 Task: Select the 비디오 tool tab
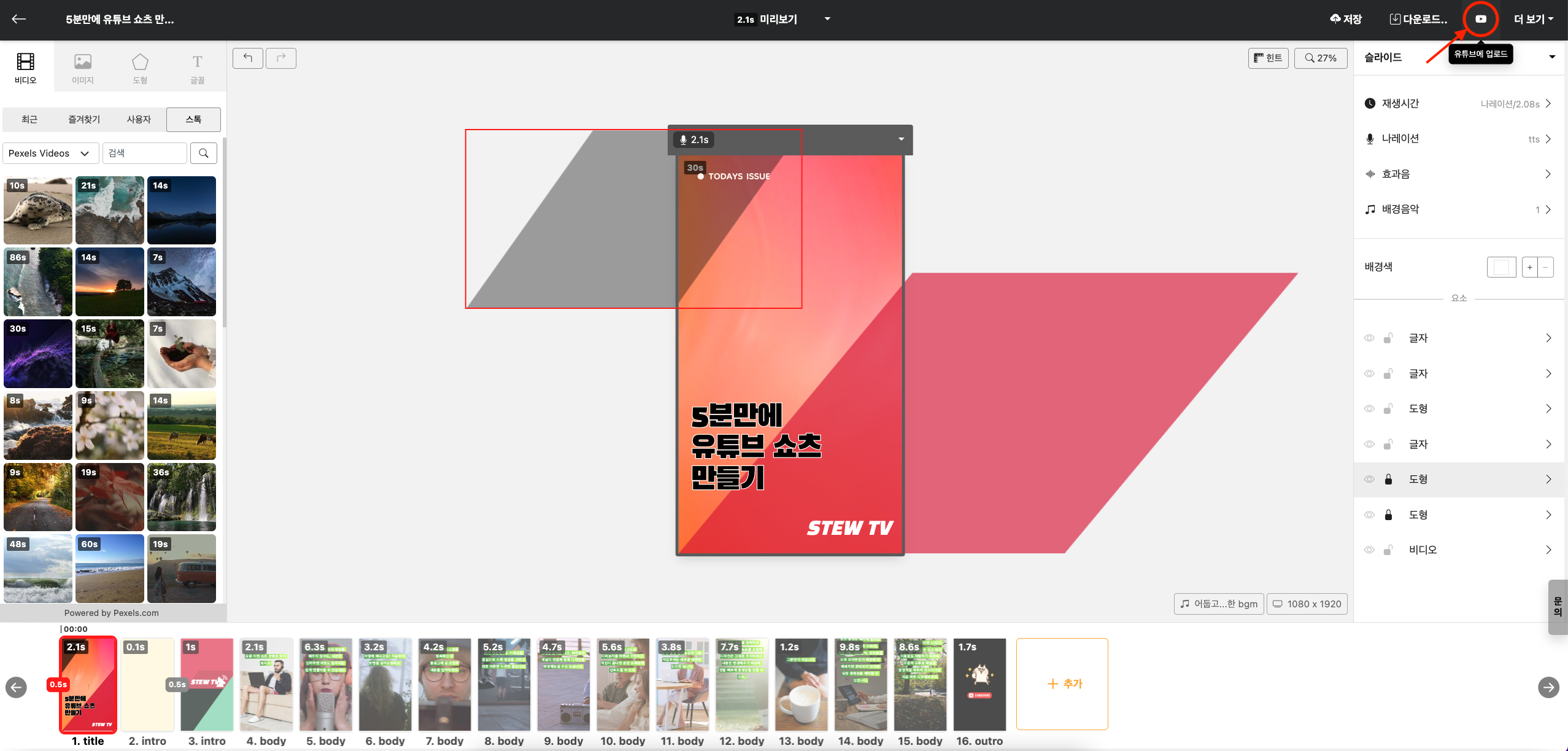pos(26,68)
